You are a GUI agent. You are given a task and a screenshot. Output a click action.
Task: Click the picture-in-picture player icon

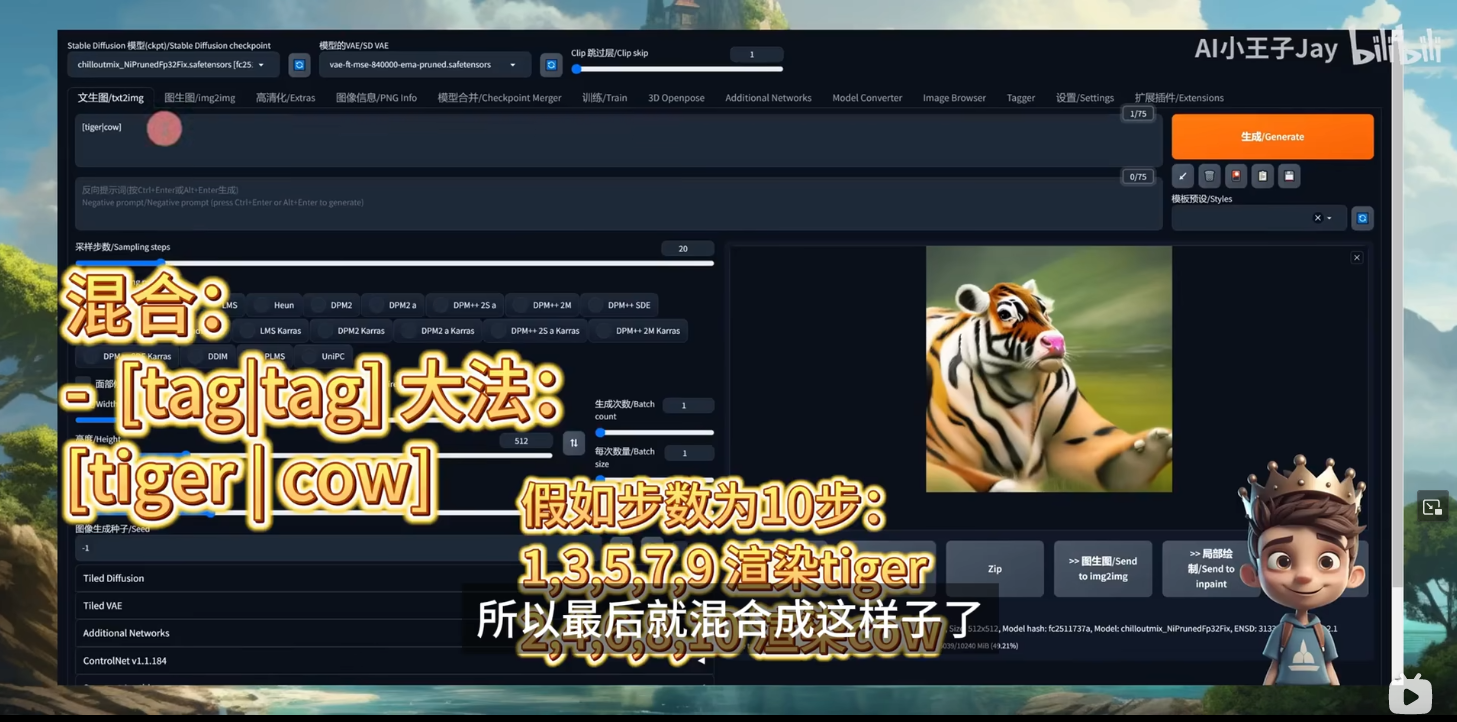coord(1432,507)
